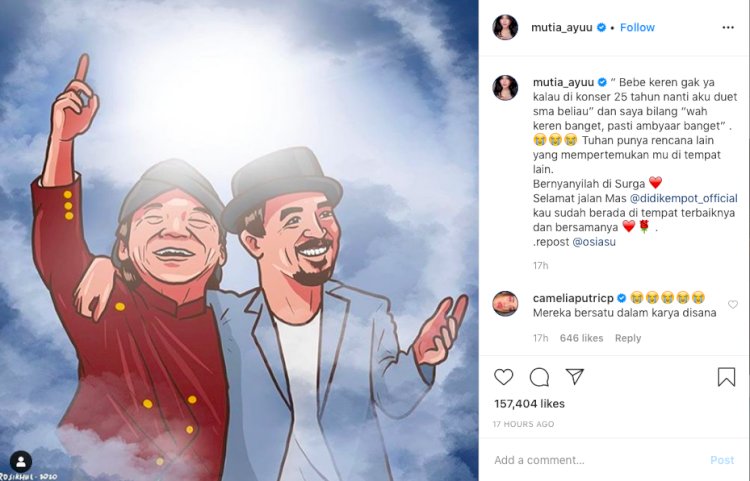Open comment bubble icon under post

[x=539, y=377]
